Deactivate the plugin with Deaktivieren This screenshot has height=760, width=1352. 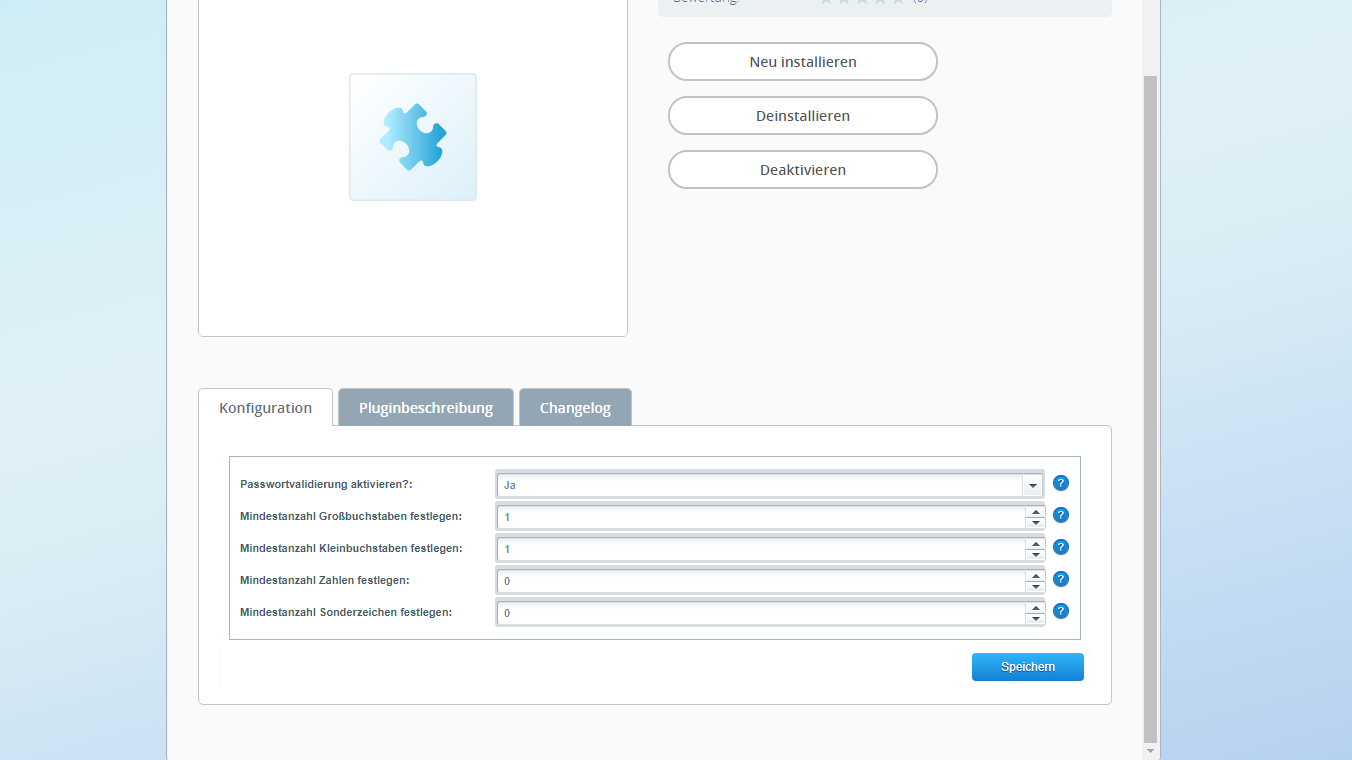click(x=802, y=170)
